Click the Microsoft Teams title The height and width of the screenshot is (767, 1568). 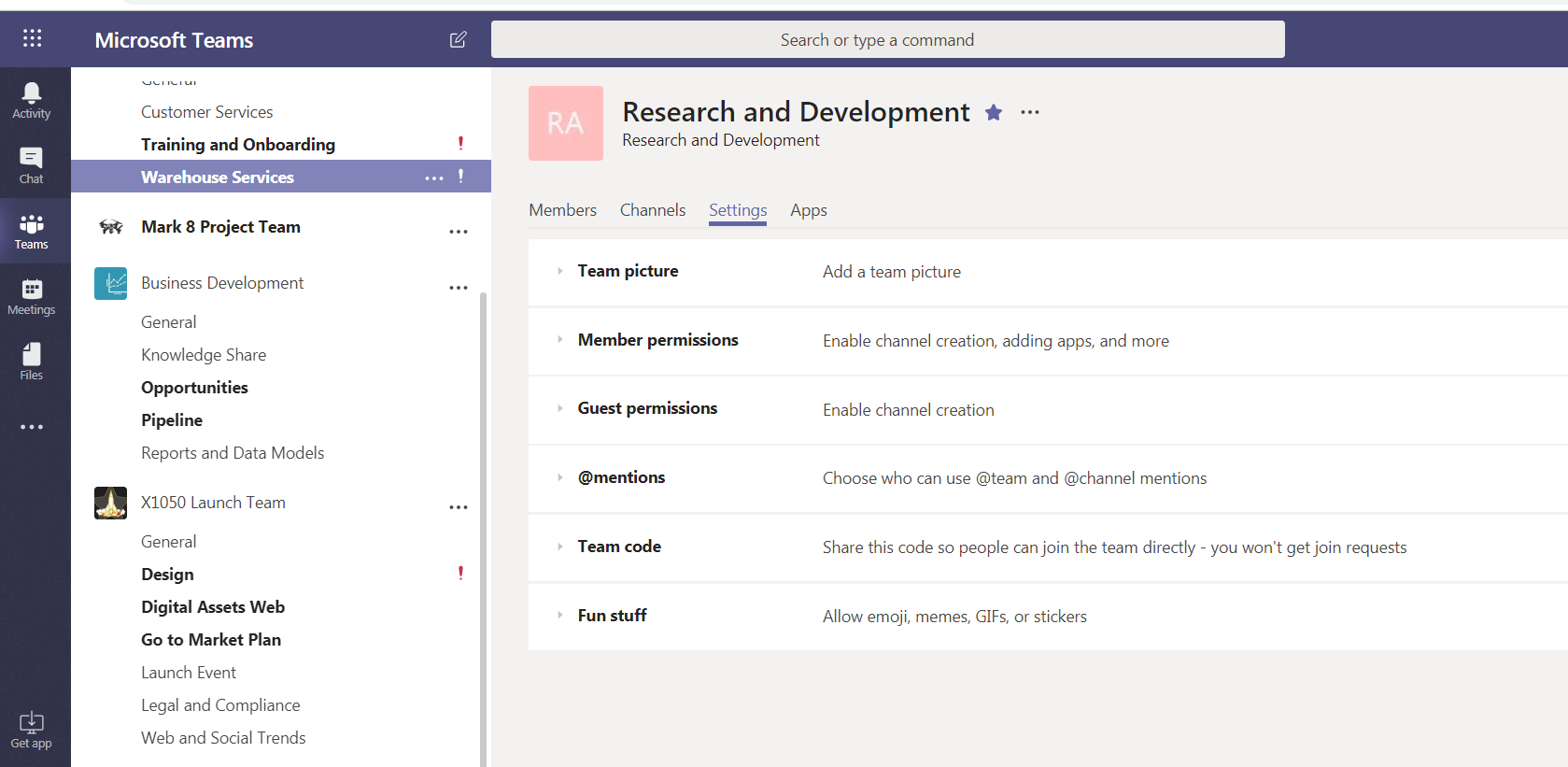[x=174, y=40]
